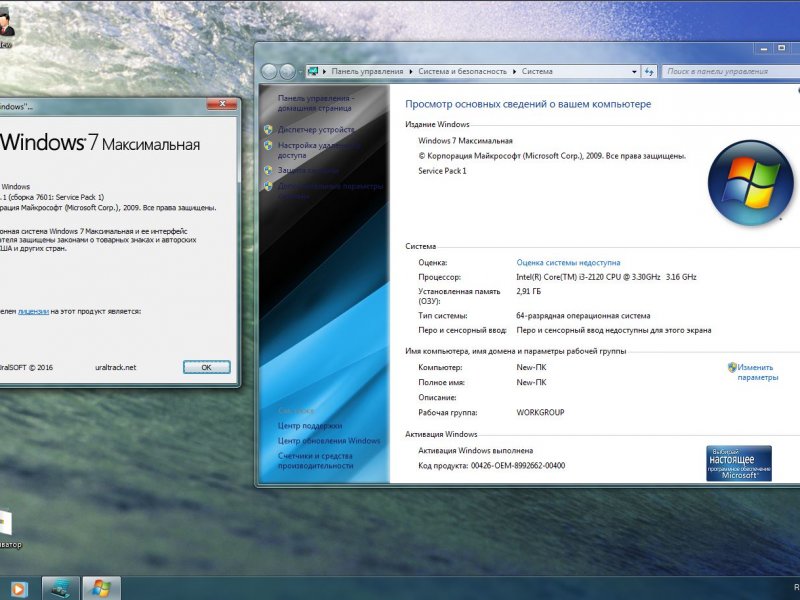
Task: Click Оценка системы недоступна link
Action: point(568,263)
